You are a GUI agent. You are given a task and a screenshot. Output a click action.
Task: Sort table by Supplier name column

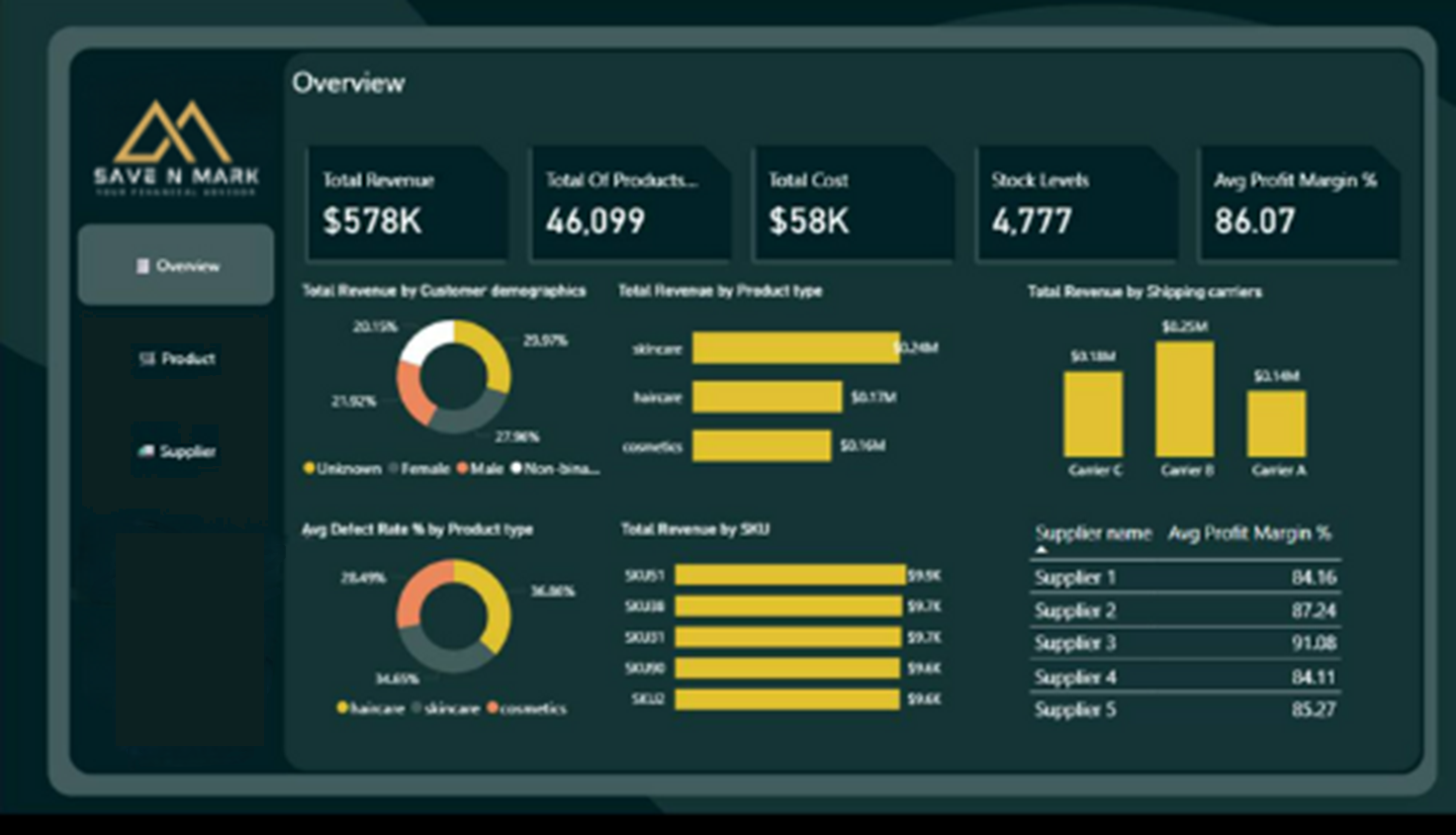coord(1092,534)
